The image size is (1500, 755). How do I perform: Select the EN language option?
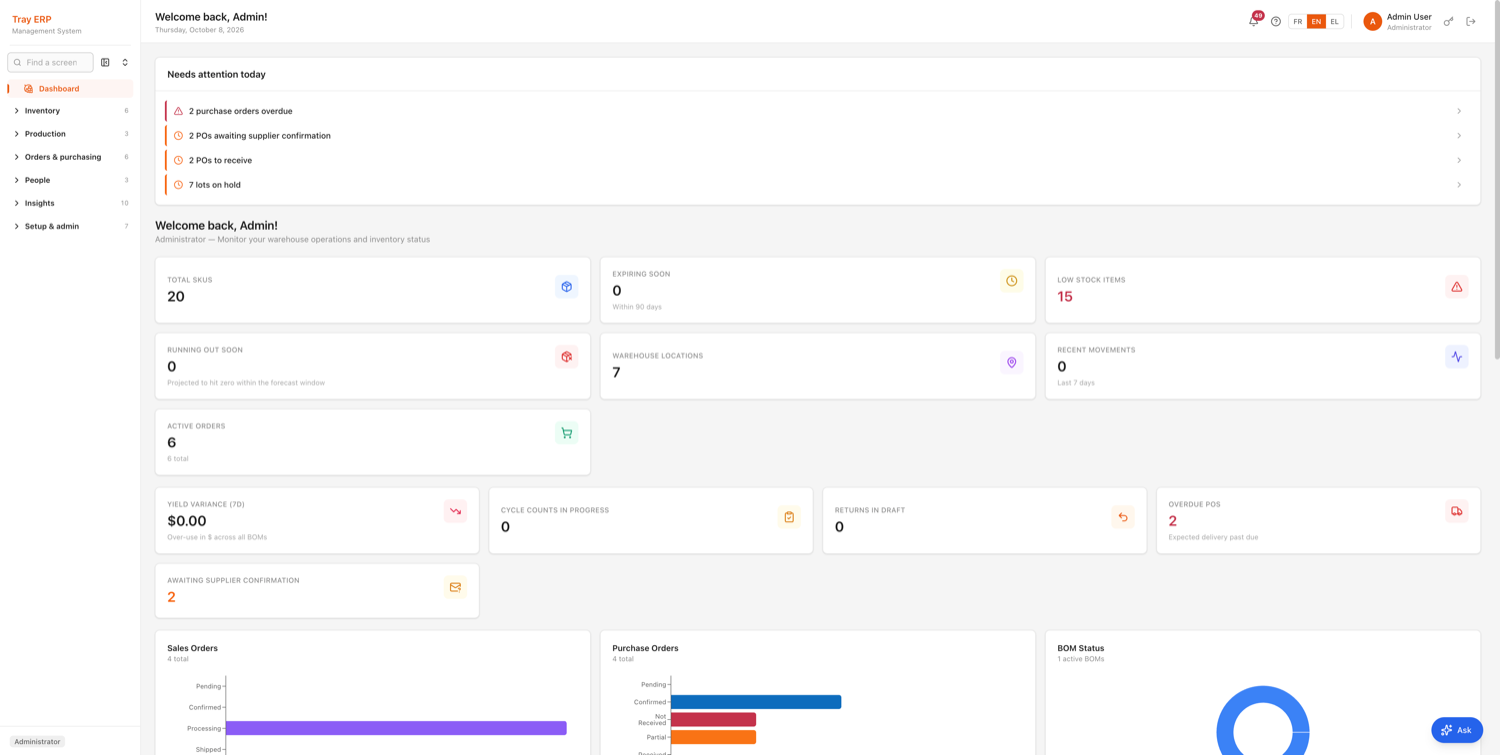(1316, 21)
